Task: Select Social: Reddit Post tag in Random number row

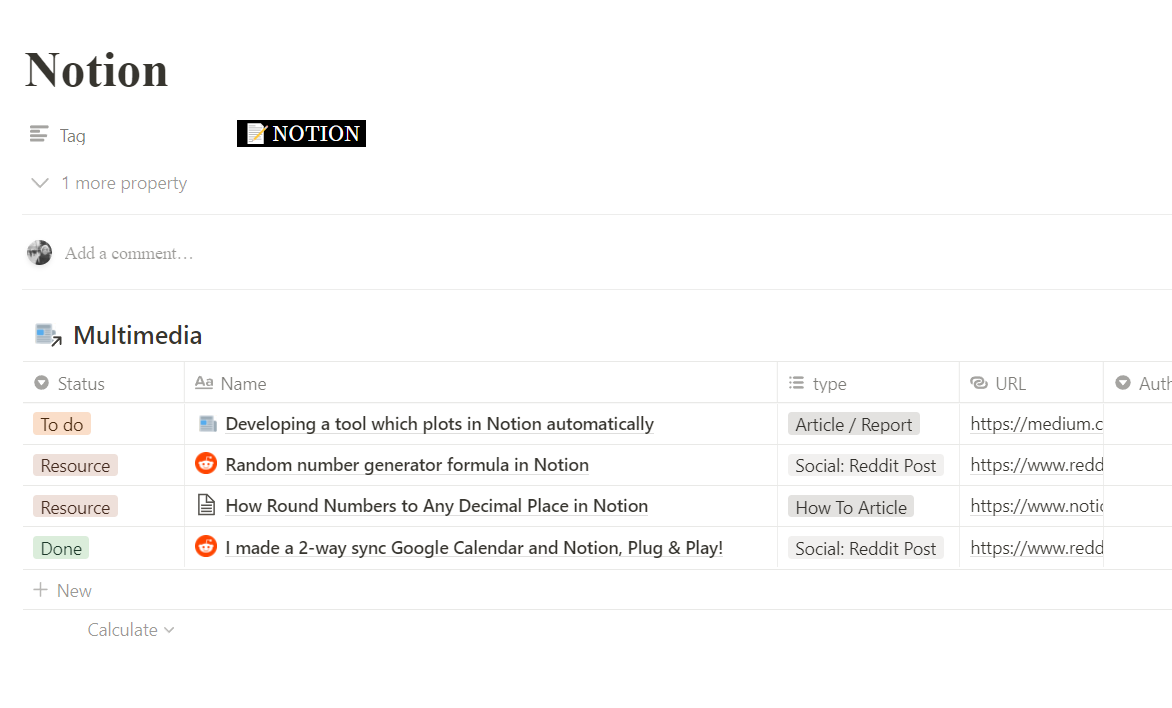Action: tap(866, 465)
